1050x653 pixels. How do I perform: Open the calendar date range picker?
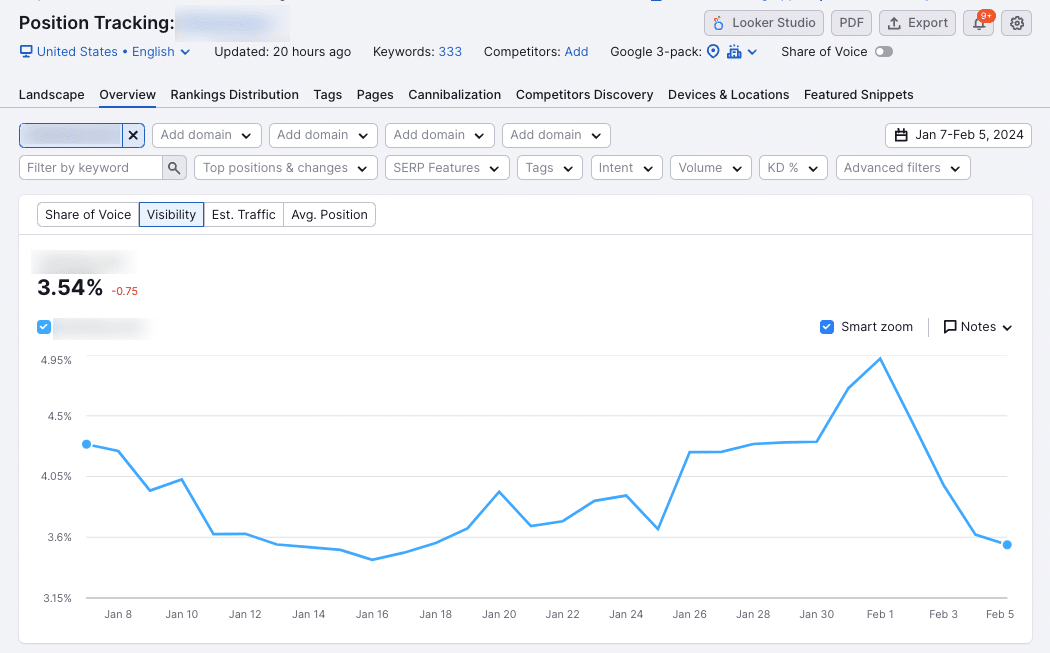coord(958,135)
